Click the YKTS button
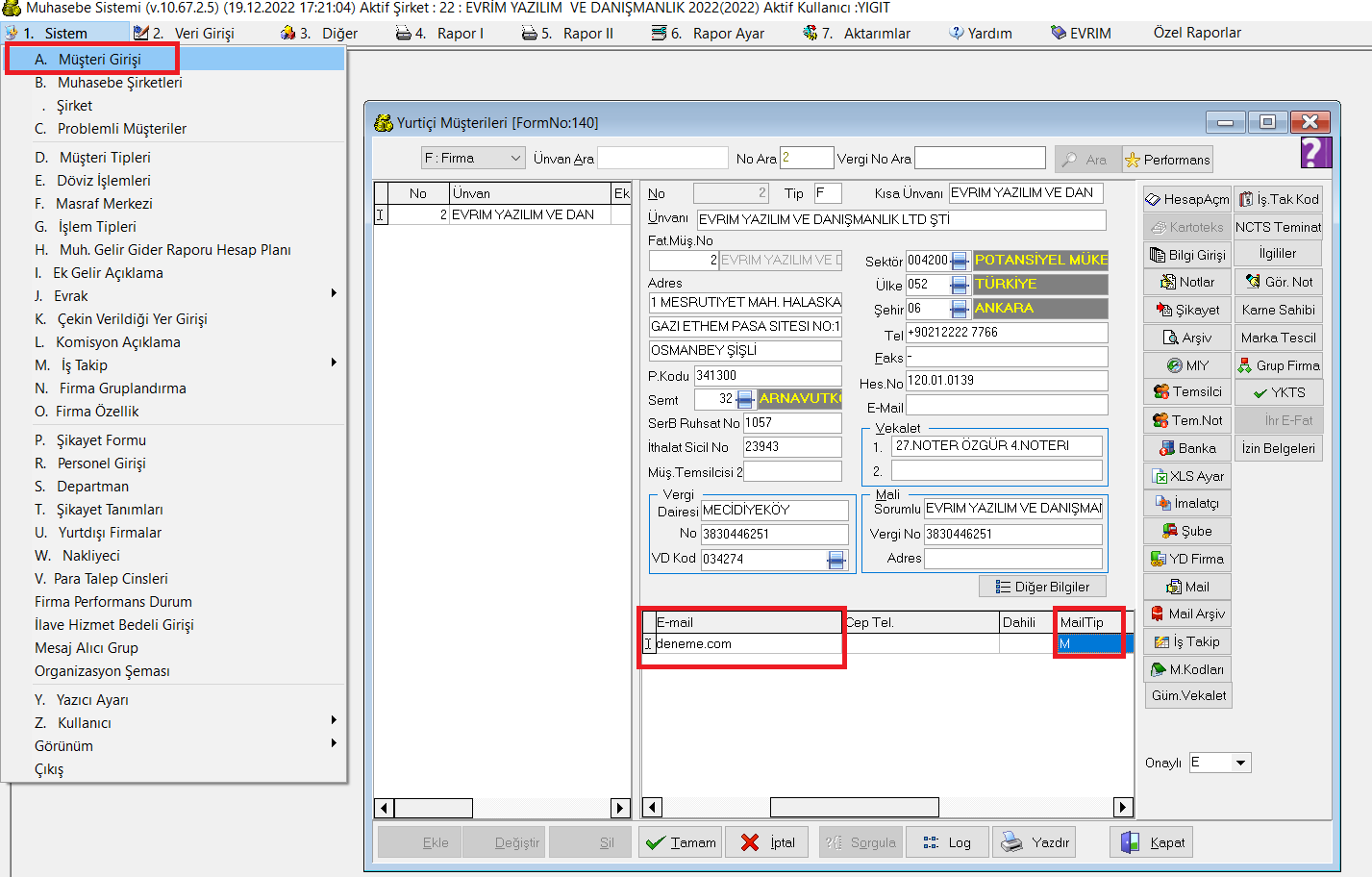Screen dimensions: 1372x877 coord(1278,392)
